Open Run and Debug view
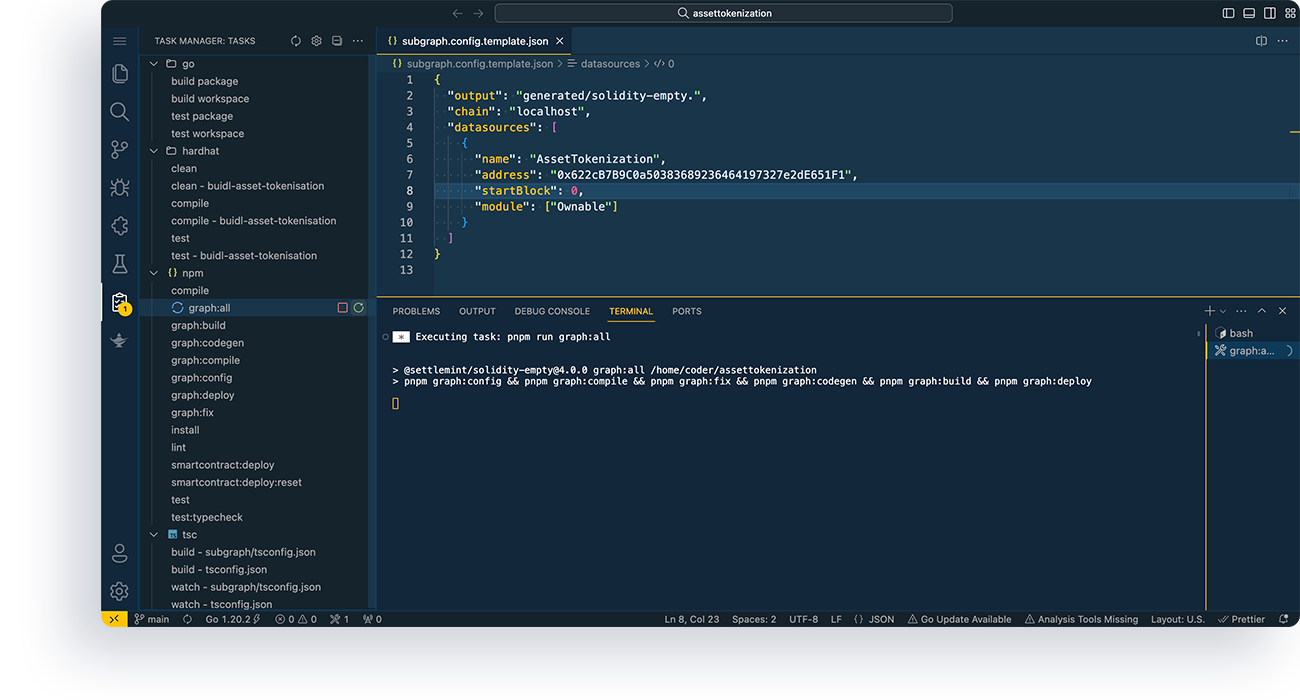 (119, 188)
